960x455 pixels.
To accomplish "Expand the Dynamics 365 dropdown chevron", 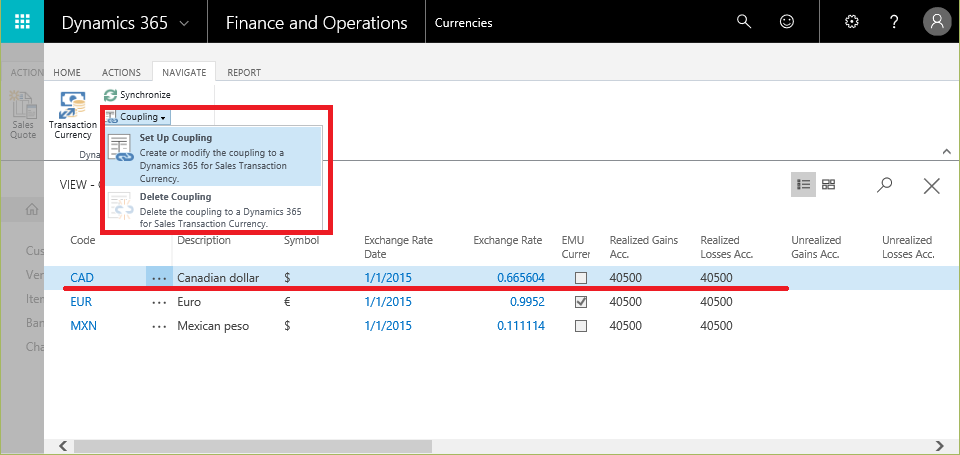I will [184, 23].
